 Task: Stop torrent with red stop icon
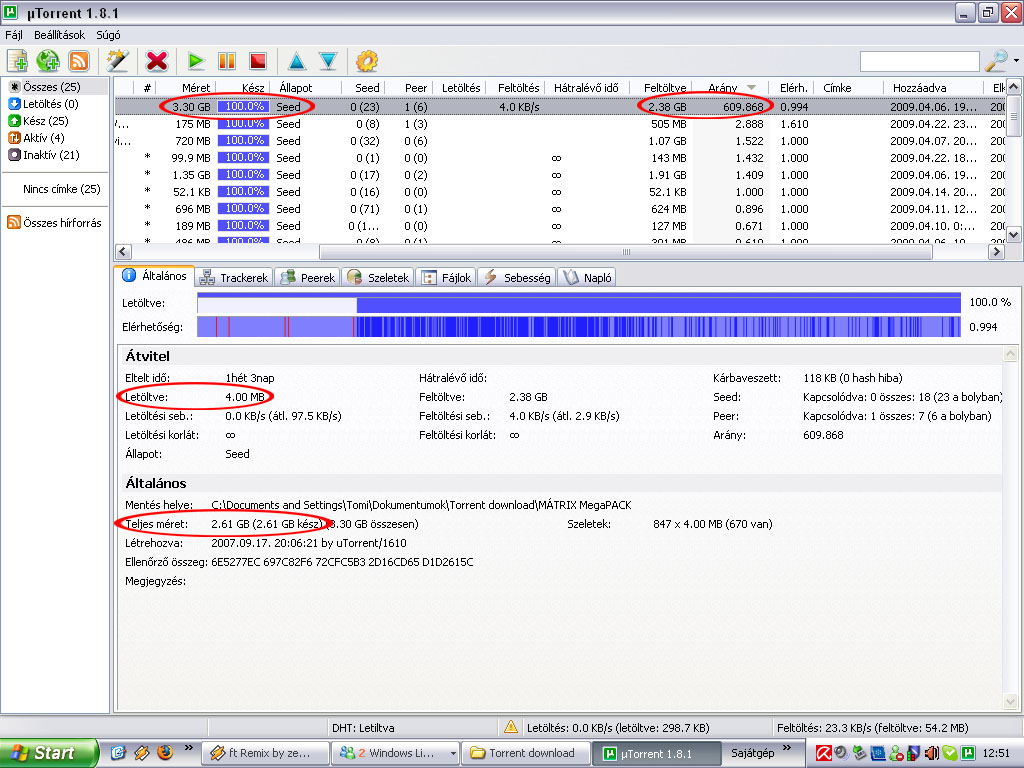click(x=258, y=61)
